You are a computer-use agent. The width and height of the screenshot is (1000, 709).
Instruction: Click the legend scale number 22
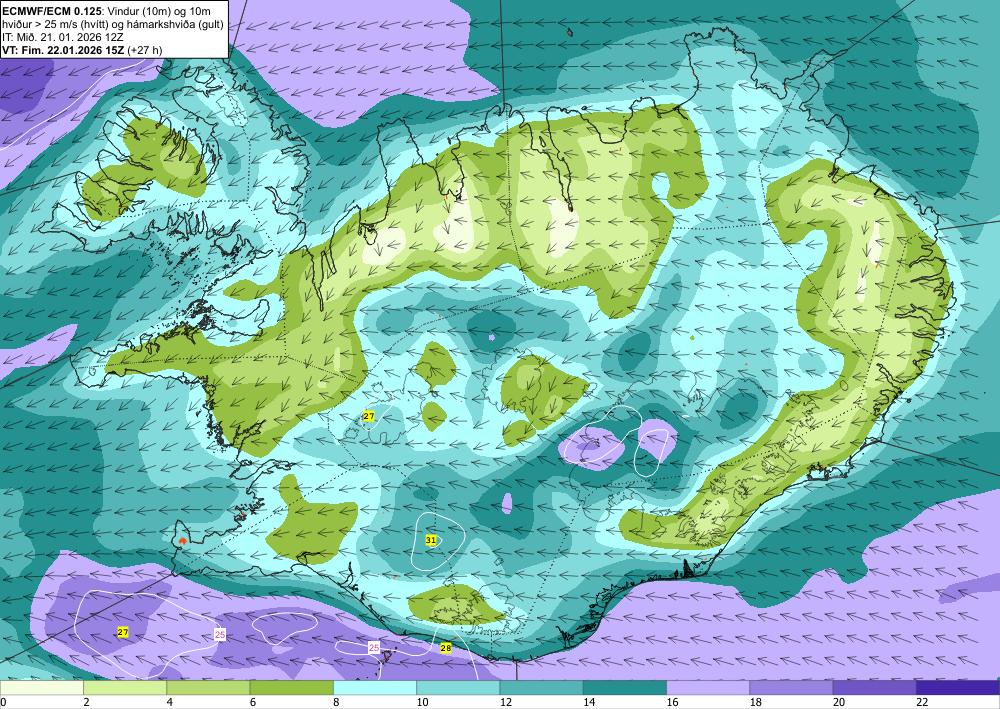[922, 702]
